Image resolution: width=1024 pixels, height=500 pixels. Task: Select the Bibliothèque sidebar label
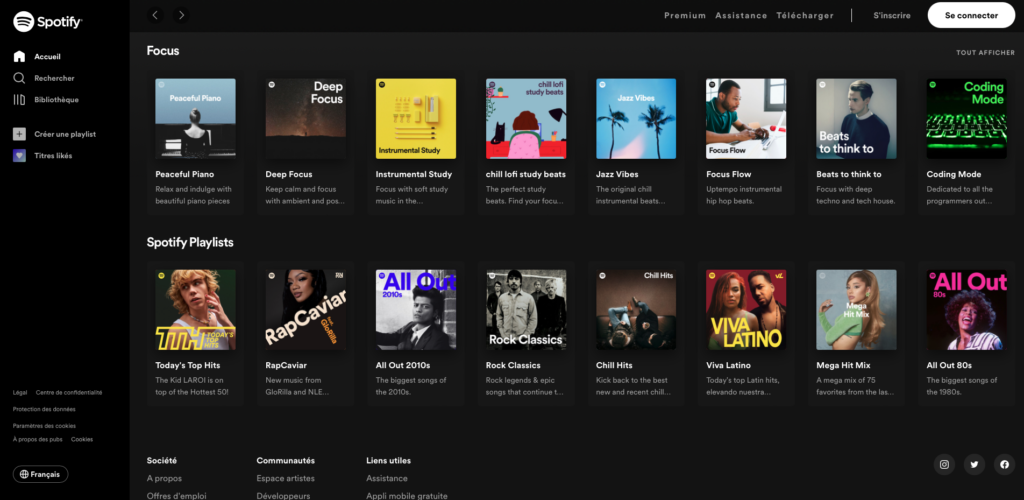pos(57,100)
